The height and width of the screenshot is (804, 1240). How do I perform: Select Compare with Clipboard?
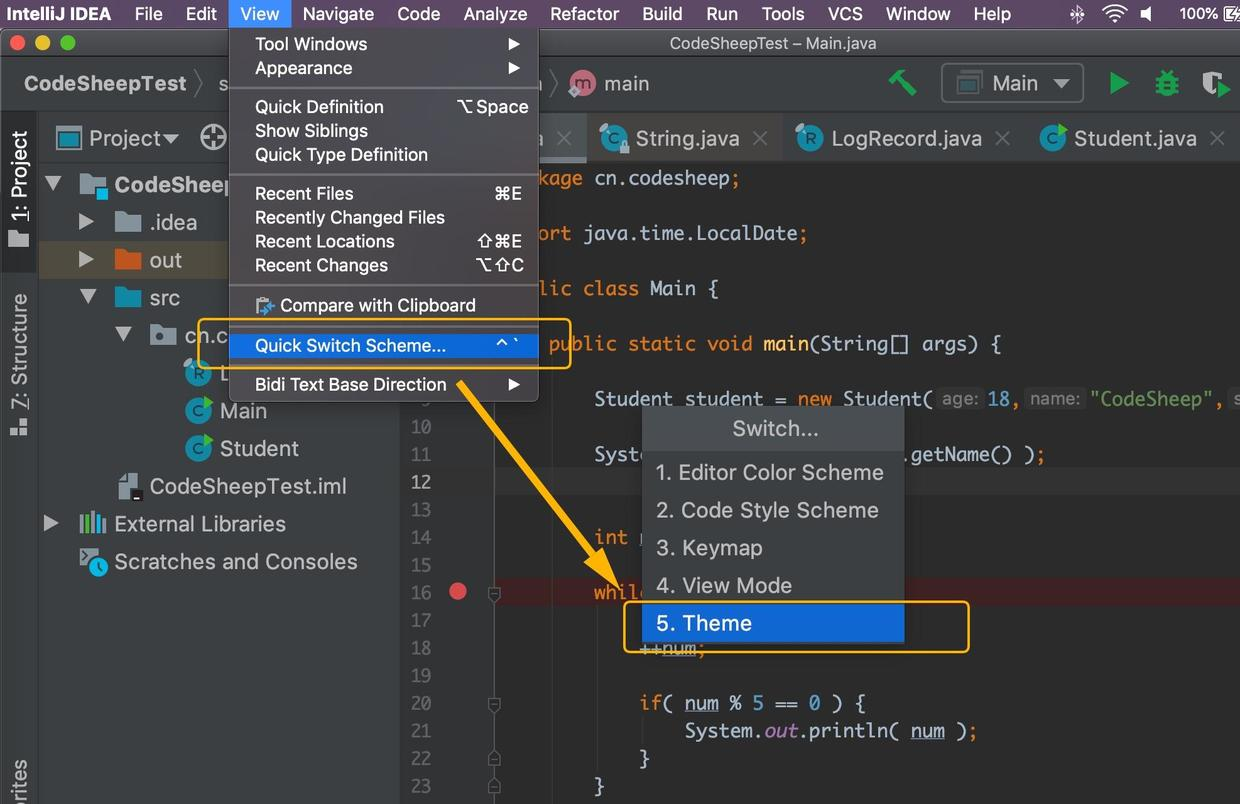pos(384,306)
